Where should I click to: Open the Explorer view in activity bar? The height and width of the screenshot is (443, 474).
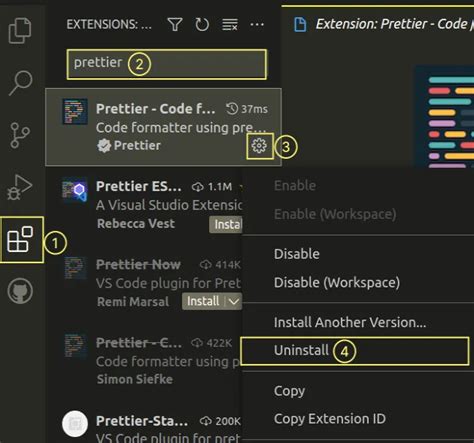20,31
